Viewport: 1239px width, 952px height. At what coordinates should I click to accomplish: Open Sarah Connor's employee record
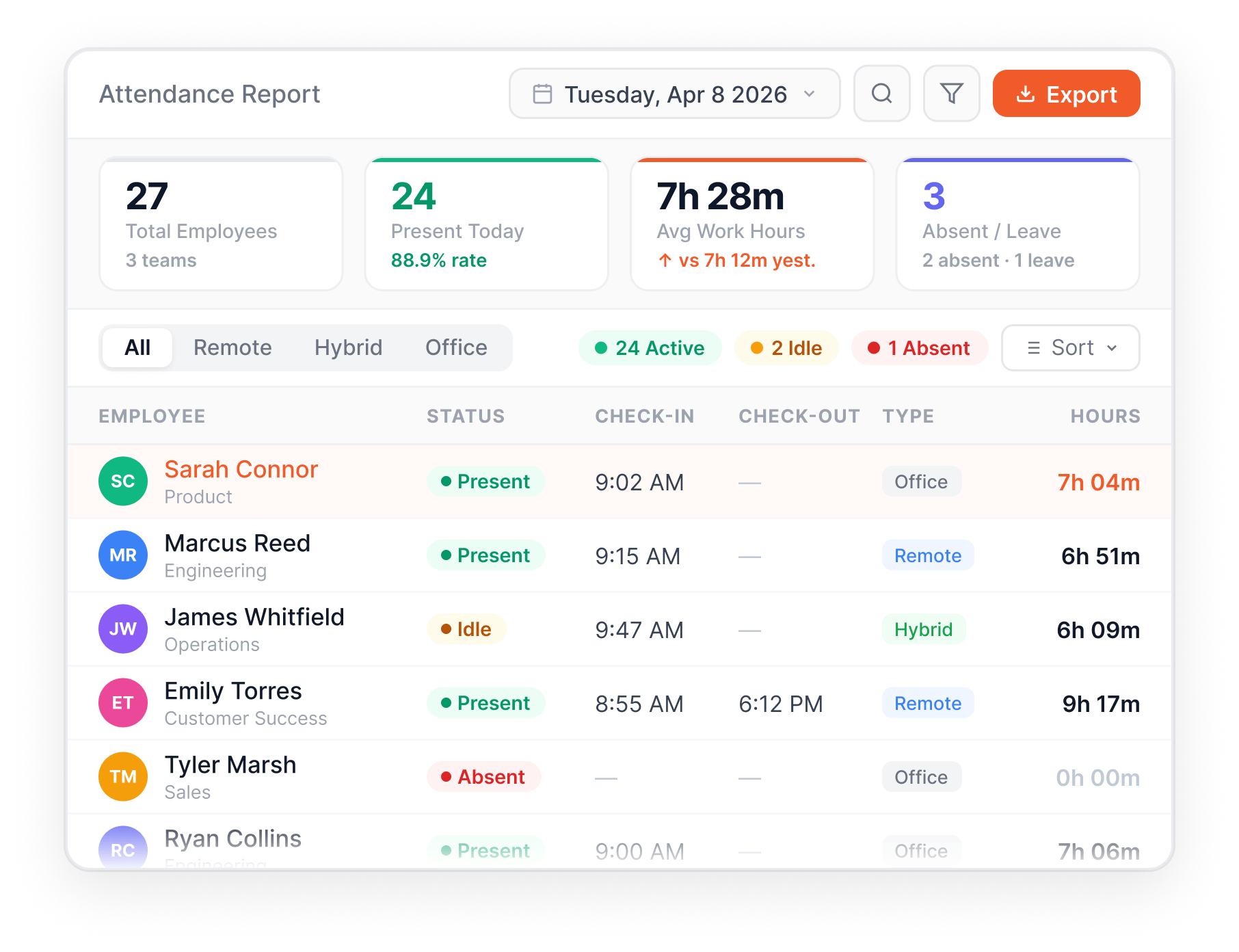pos(241,469)
